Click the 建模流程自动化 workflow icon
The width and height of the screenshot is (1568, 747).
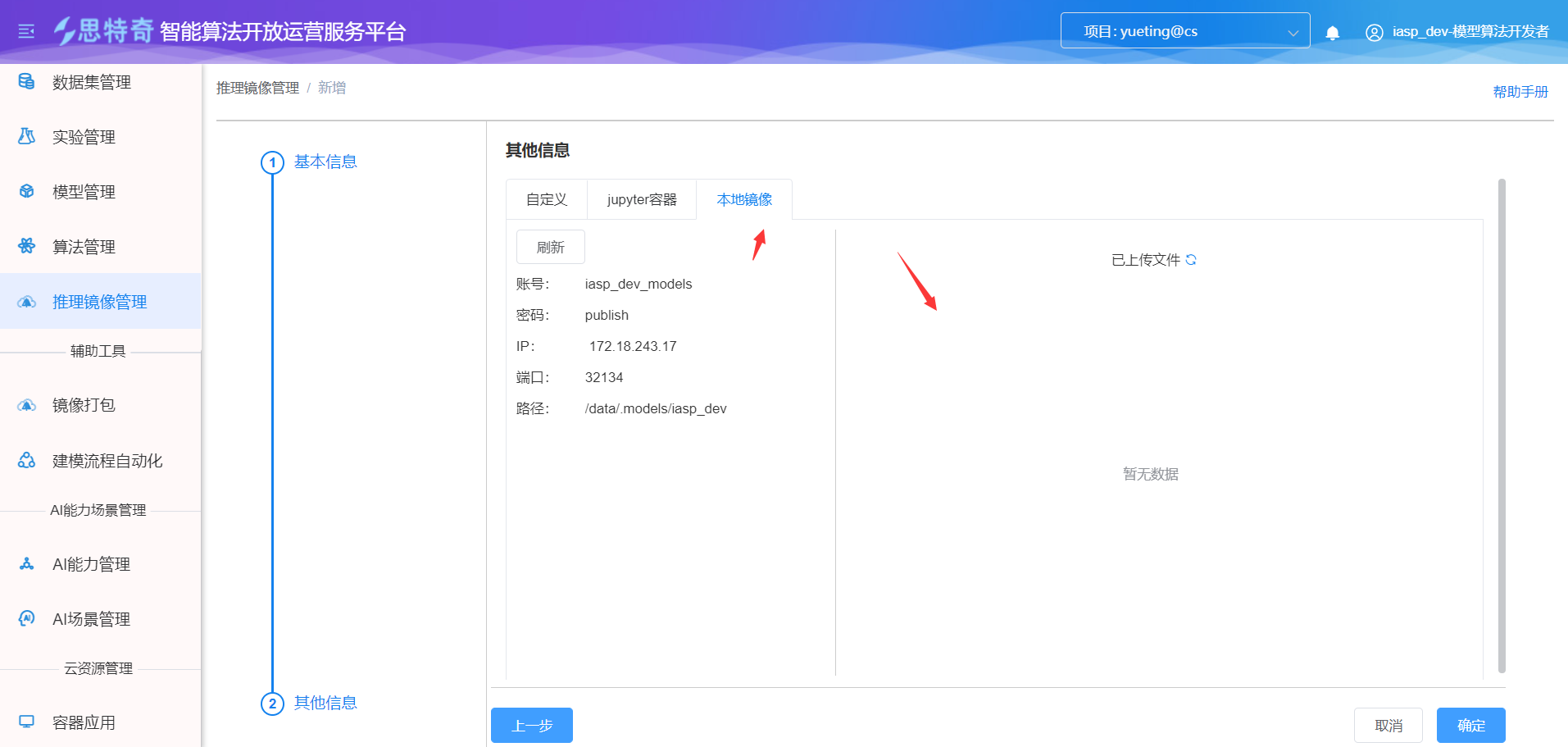(x=26, y=460)
